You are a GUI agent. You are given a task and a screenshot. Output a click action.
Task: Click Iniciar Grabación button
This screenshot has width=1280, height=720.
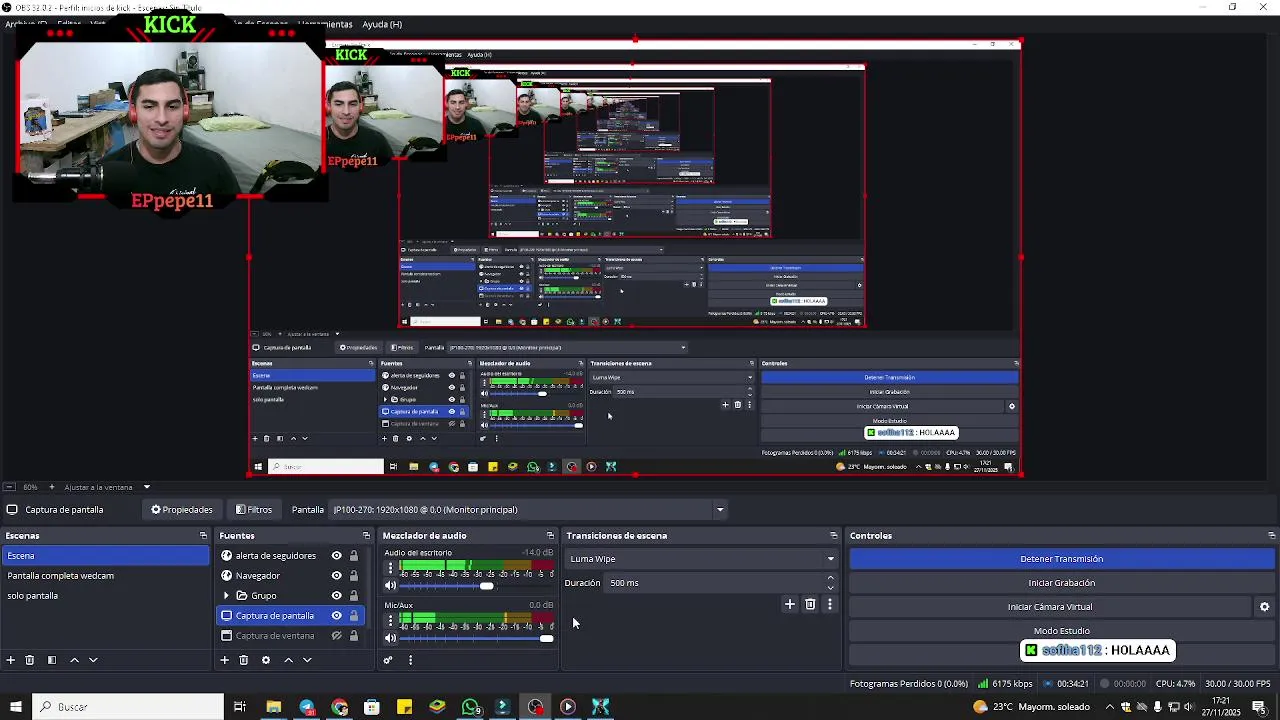[1062, 583]
